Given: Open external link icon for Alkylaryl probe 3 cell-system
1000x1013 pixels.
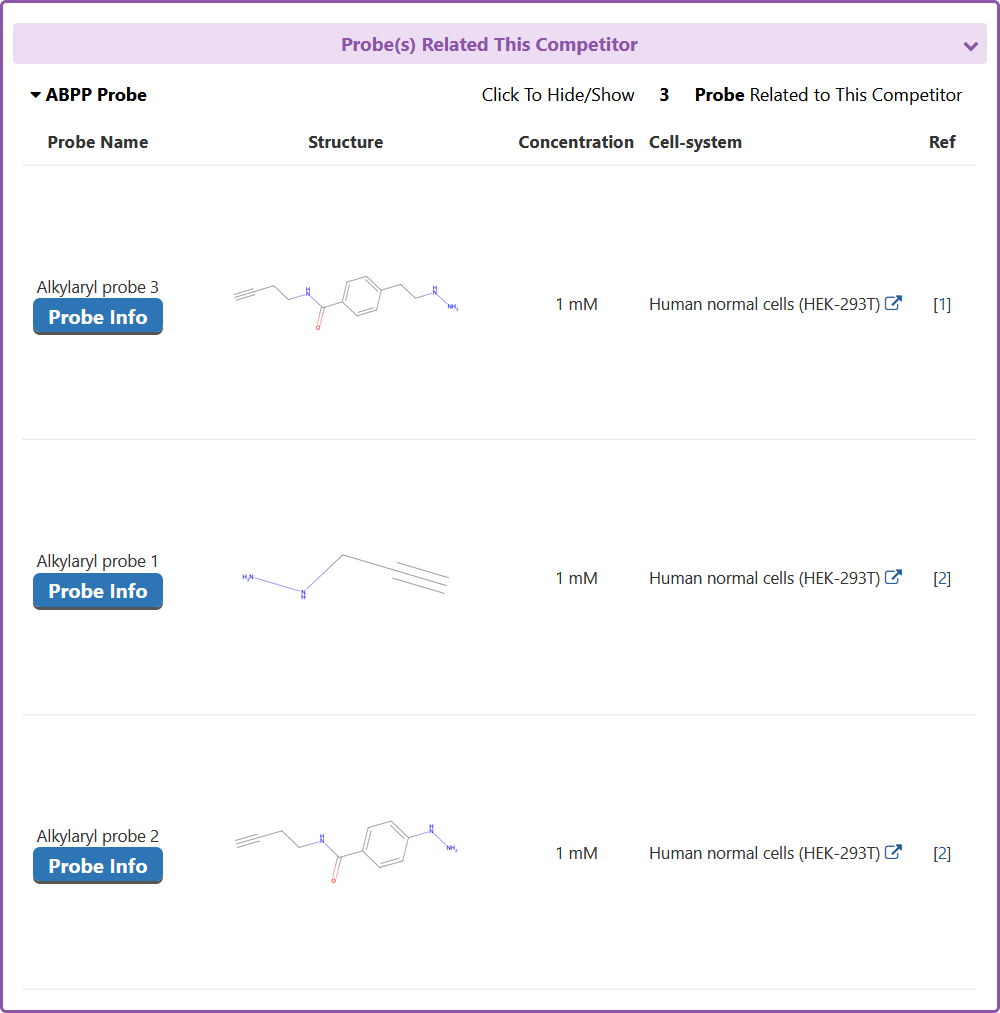Looking at the screenshot, I should 894,303.
